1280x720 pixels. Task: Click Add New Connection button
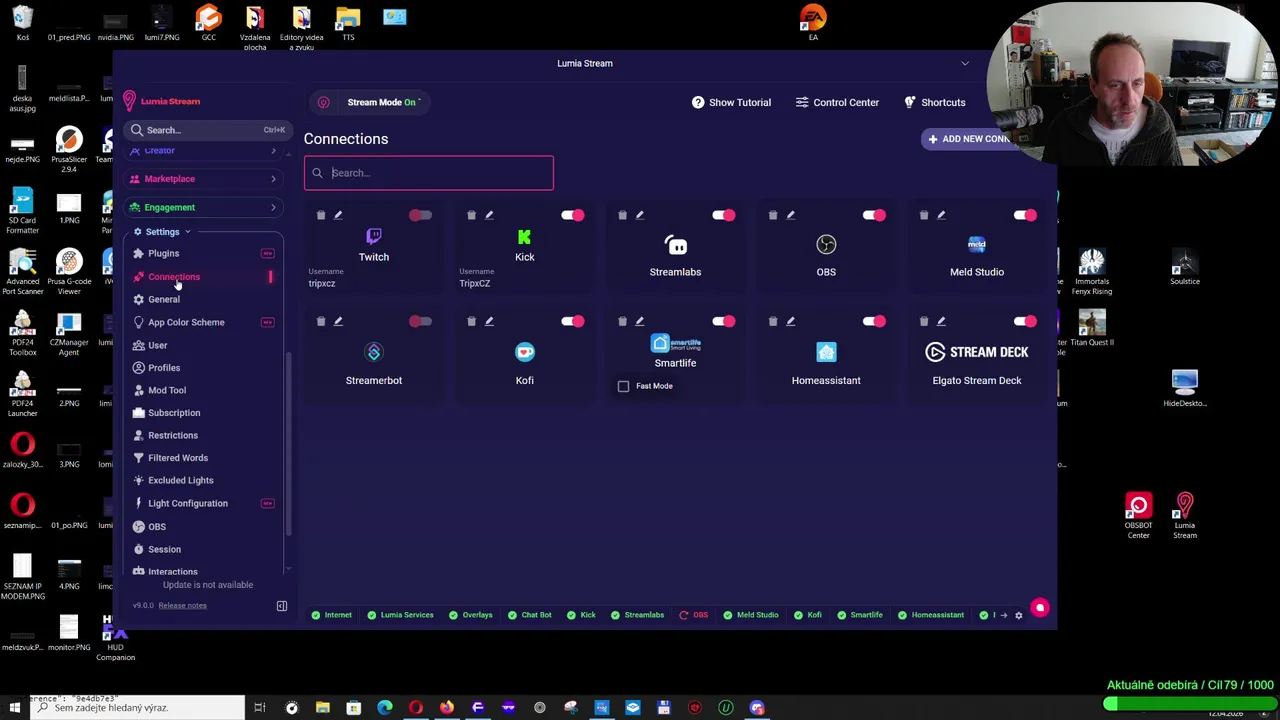[x=968, y=139]
